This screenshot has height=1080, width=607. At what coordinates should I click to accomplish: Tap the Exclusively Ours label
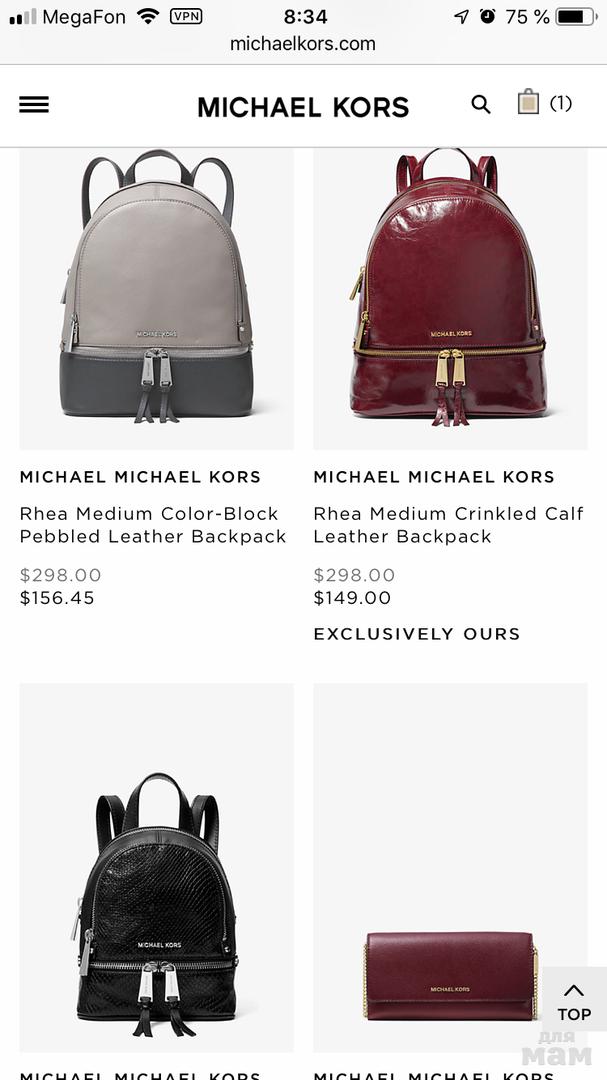(x=417, y=634)
